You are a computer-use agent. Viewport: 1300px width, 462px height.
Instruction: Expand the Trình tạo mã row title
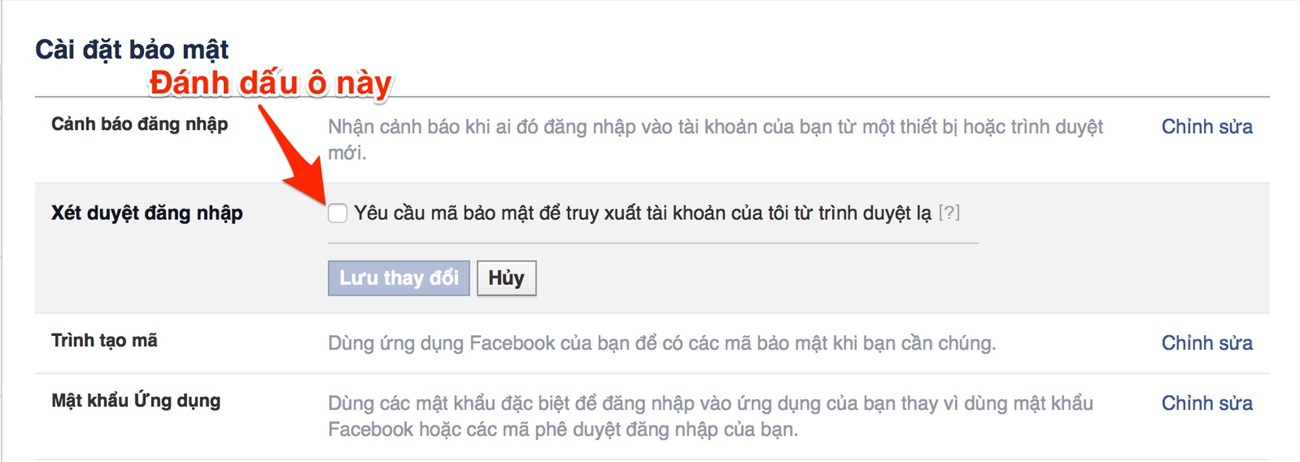105,341
